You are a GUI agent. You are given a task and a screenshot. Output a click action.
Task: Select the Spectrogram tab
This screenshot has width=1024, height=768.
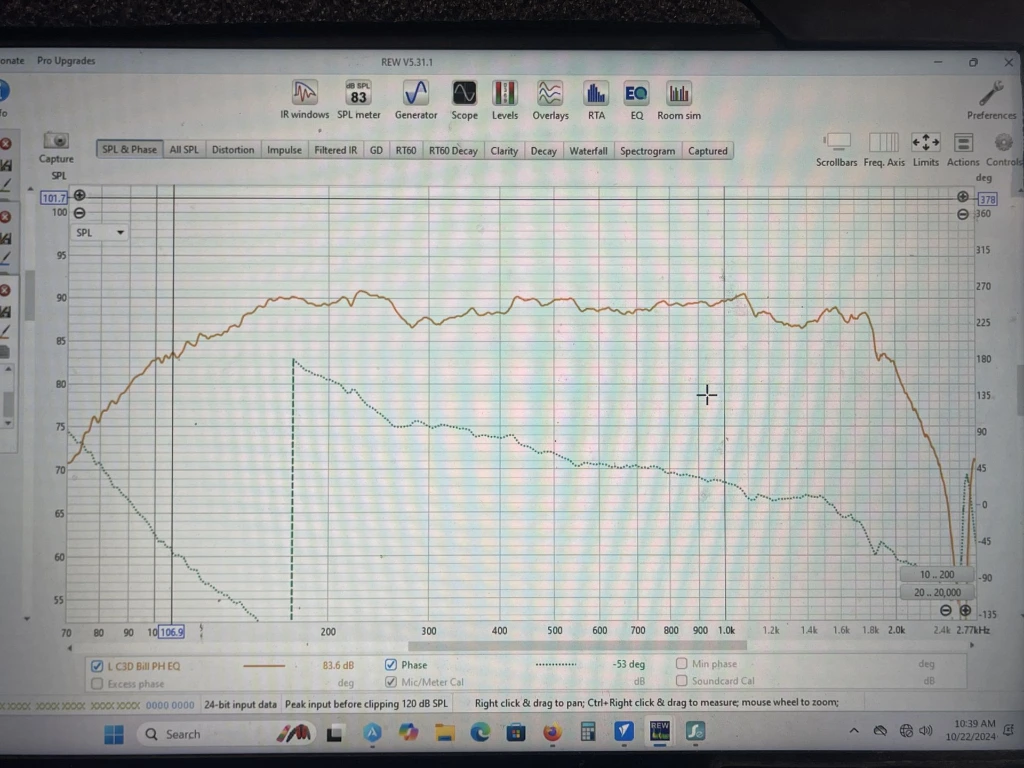[647, 150]
